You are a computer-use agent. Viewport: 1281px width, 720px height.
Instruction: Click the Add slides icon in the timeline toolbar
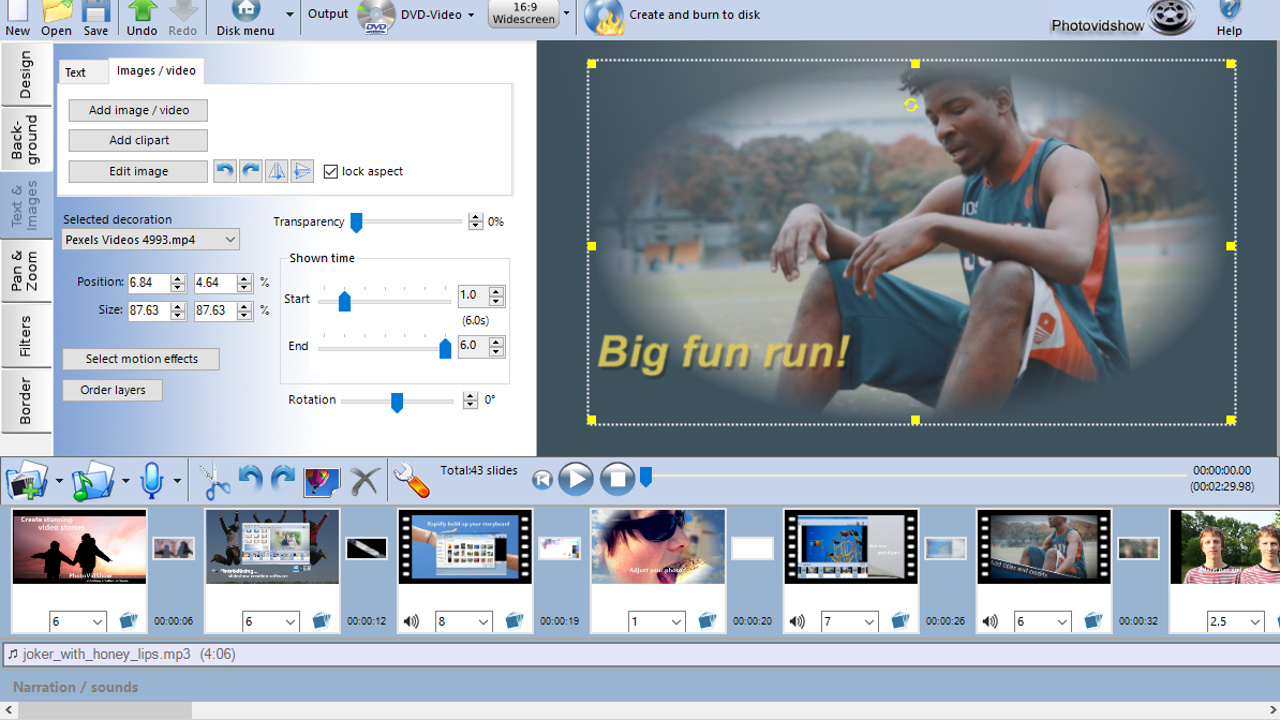click(27, 480)
